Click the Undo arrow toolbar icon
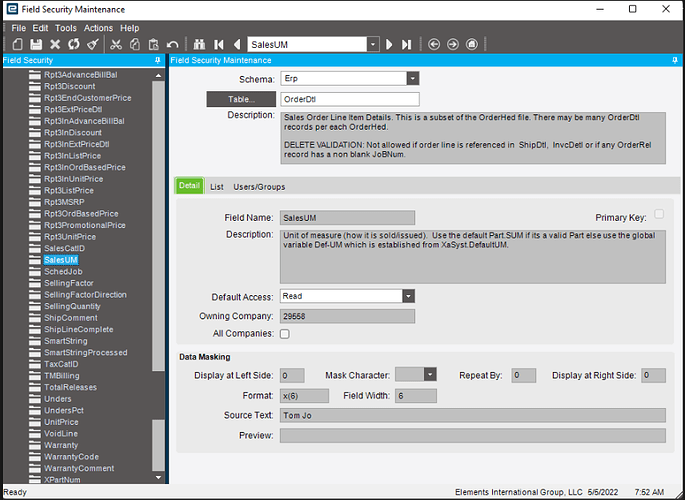The width and height of the screenshot is (685, 500). [173, 45]
